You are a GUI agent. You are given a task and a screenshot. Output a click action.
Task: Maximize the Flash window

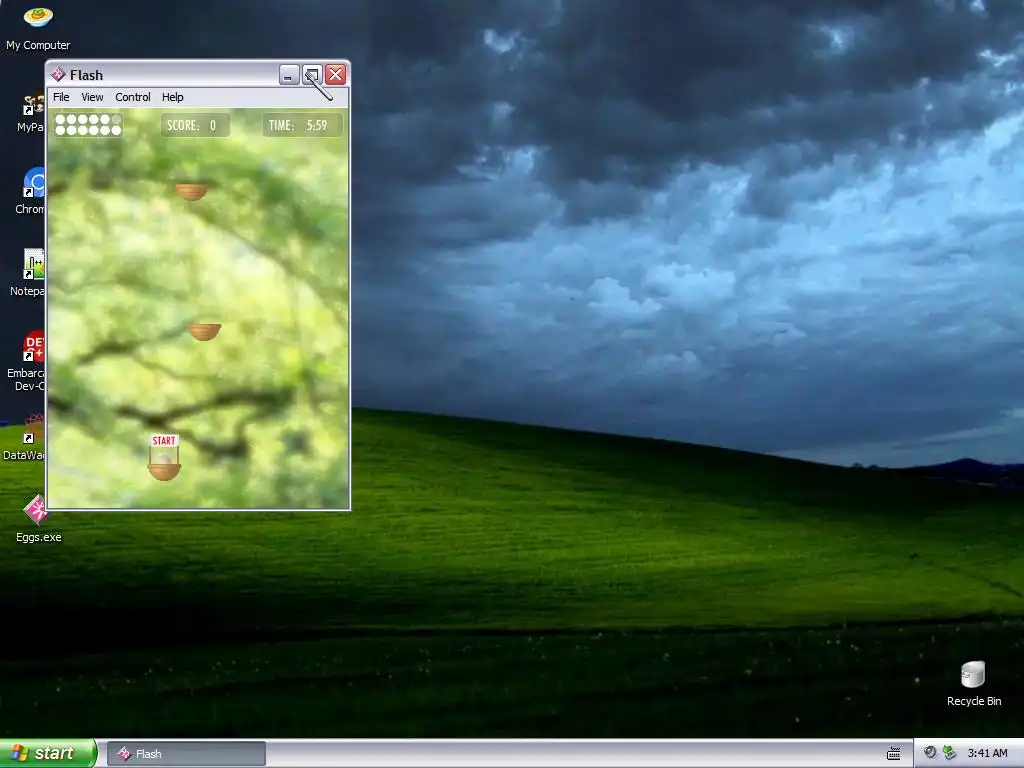coord(312,74)
